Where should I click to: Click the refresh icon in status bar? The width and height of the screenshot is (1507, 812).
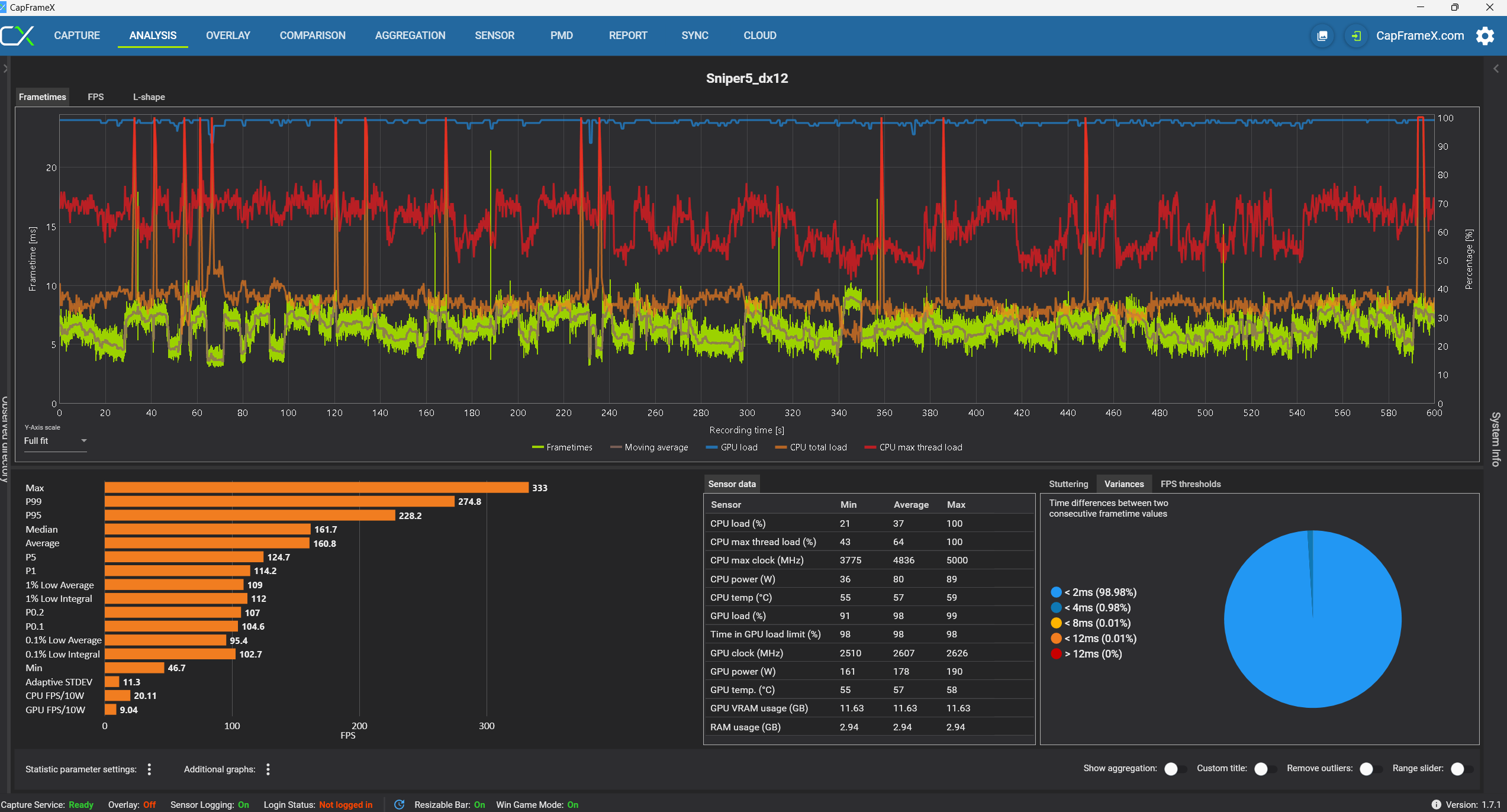pyautogui.click(x=400, y=804)
